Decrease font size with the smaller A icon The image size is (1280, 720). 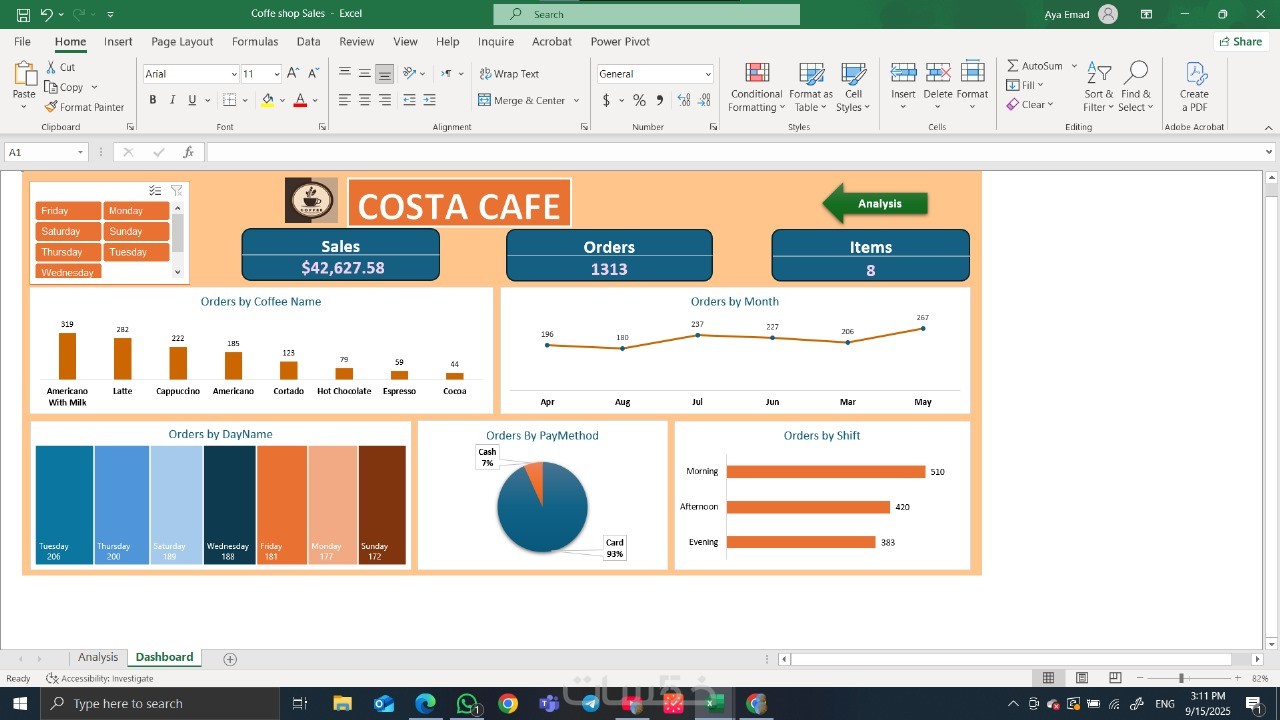[313, 73]
